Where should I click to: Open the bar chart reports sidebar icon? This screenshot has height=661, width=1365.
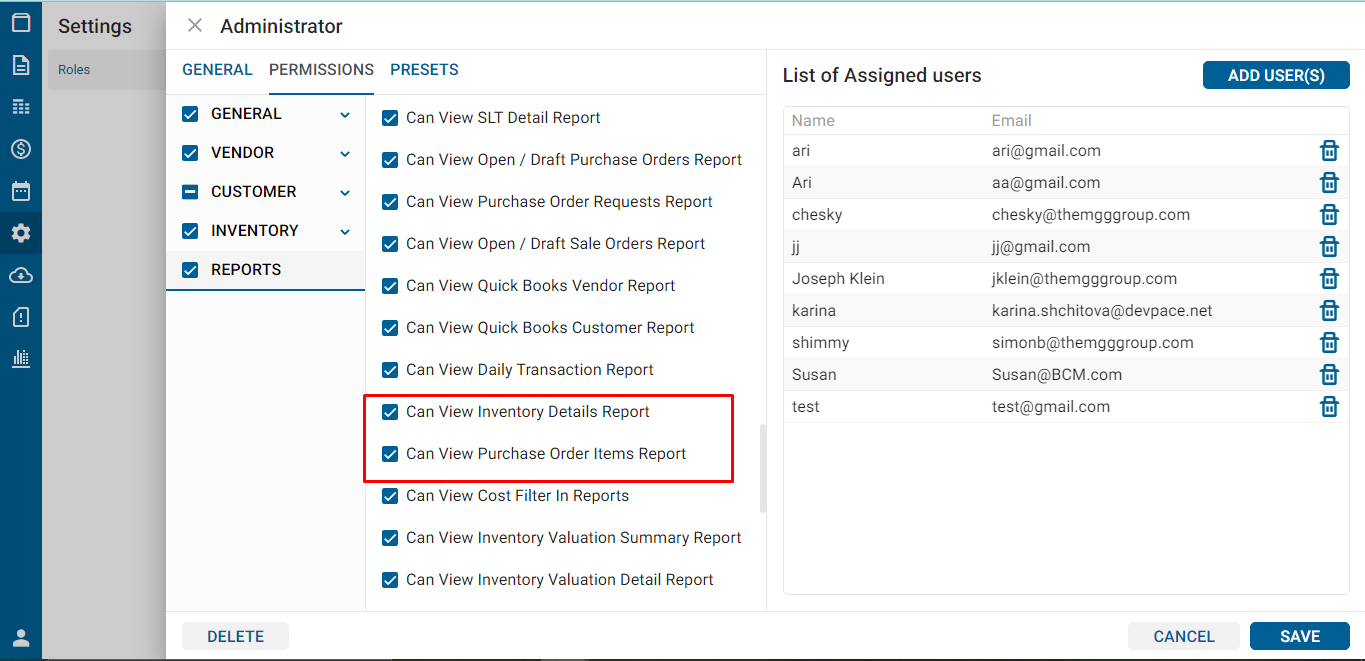point(21,358)
